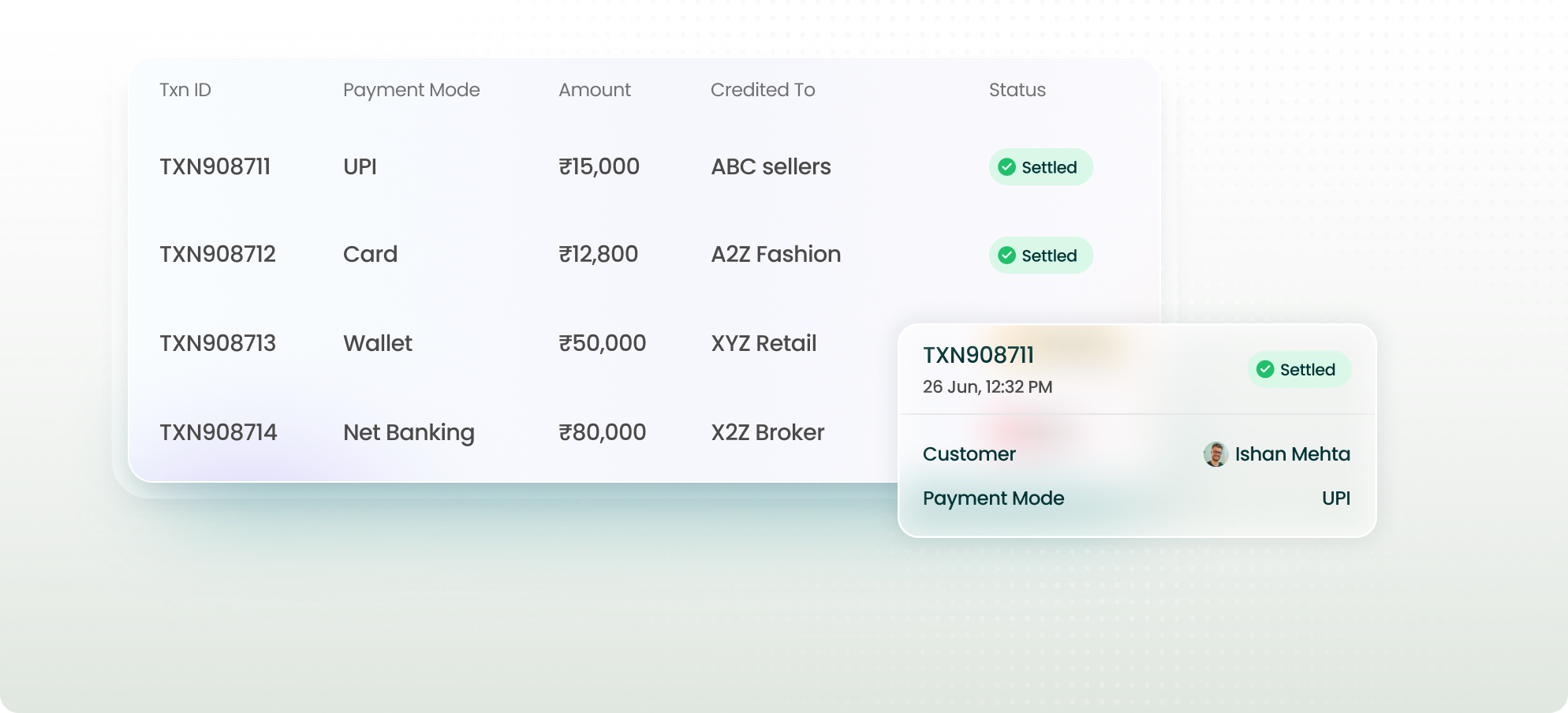Sort by Txn ID column header
1568x713 pixels.
click(x=185, y=90)
